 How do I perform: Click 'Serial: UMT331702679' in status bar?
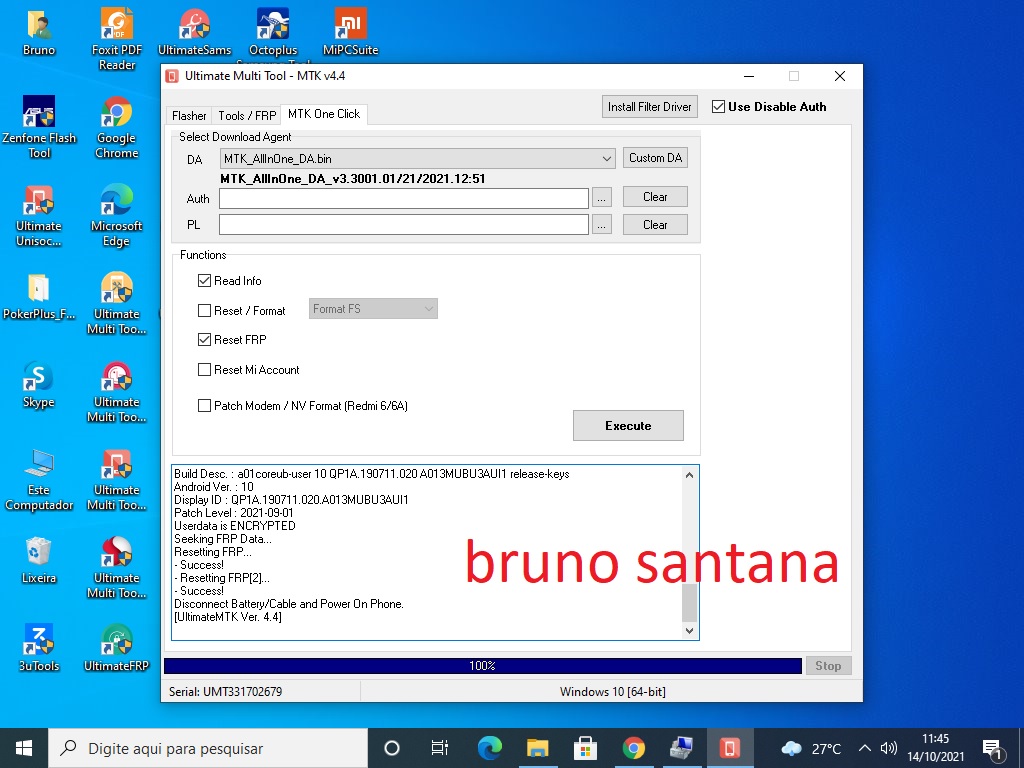pyautogui.click(x=225, y=692)
